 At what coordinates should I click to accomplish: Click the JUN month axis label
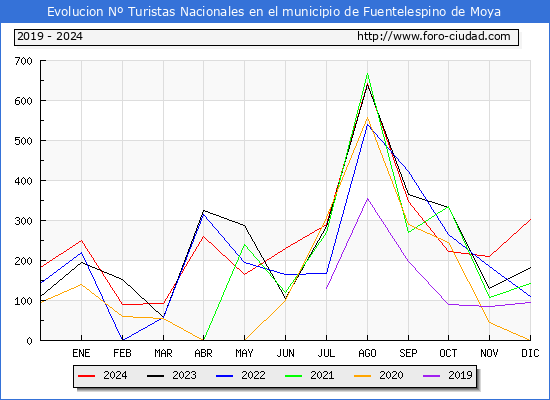pos(286,353)
